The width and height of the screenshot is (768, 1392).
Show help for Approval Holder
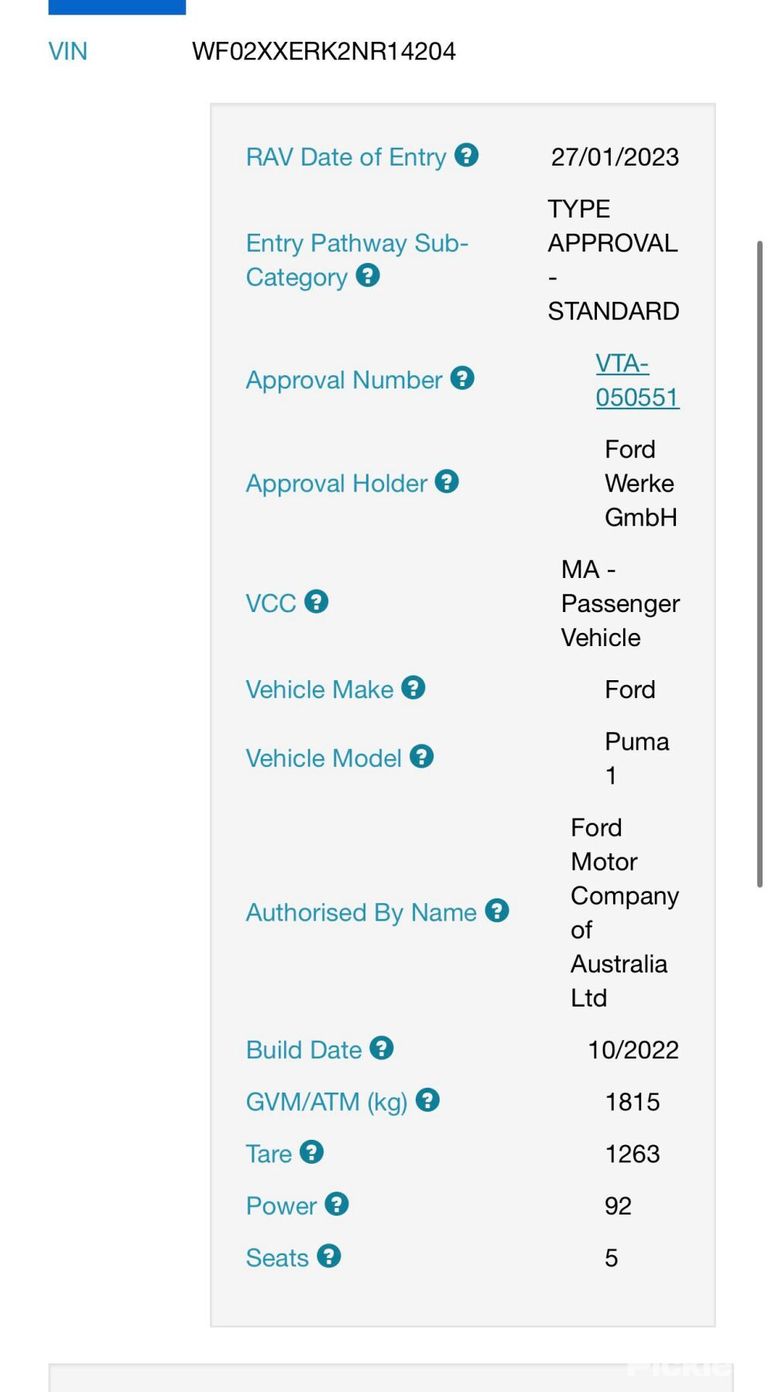pyautogui.click(x=447, y=481)
